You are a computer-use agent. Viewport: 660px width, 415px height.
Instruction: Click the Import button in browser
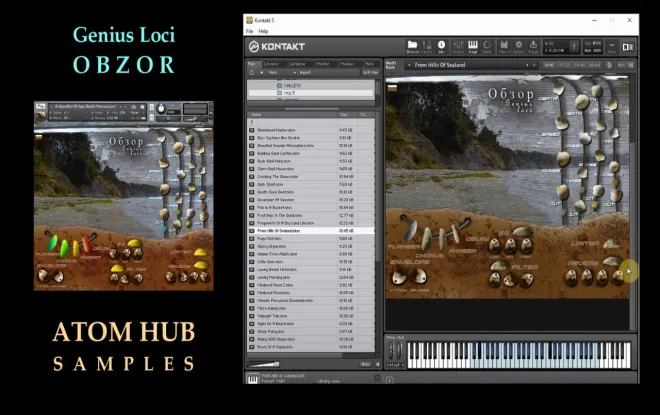(x=306, y=72)
